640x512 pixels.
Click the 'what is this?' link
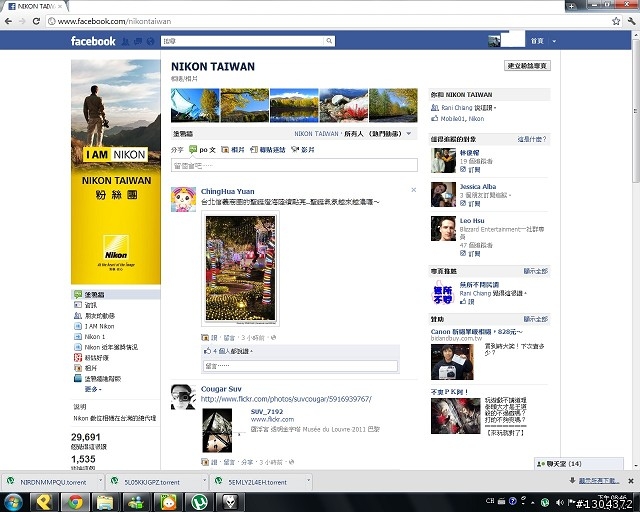(532, 139)
